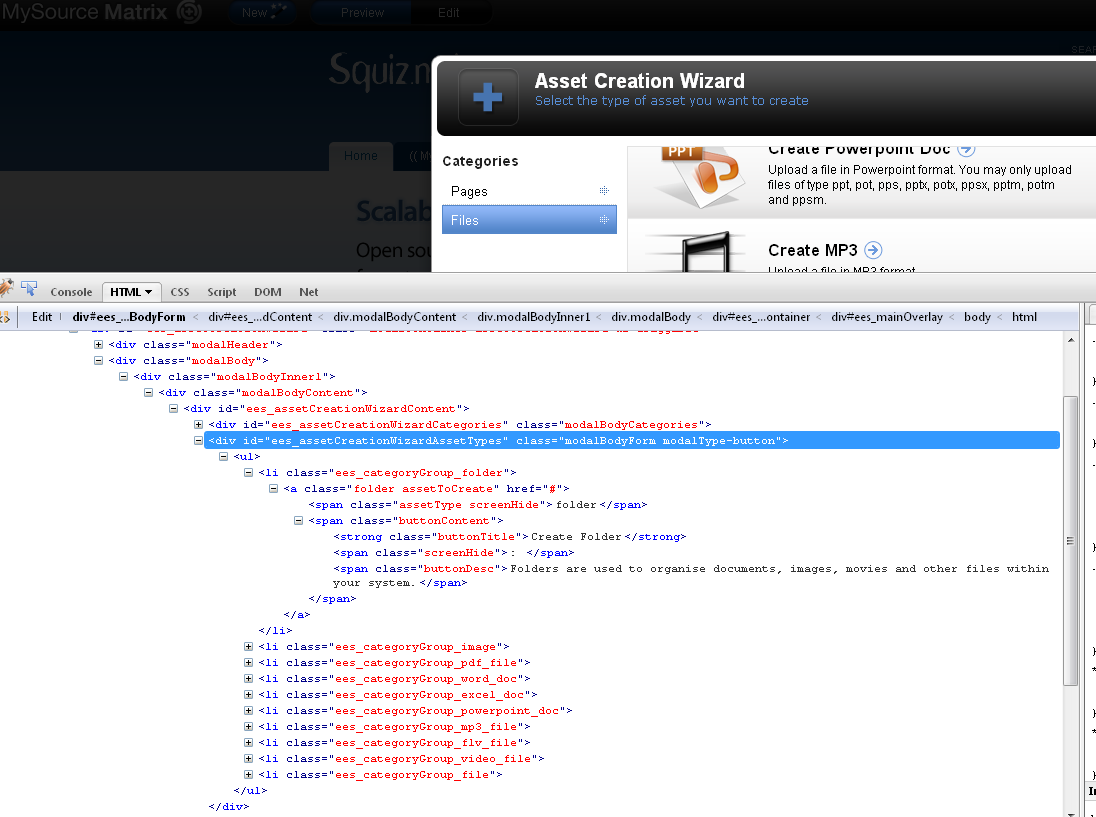Screen dimensions: 1096x817
Task: Click the grip icon on Pages category
Action: pos(604,191)
